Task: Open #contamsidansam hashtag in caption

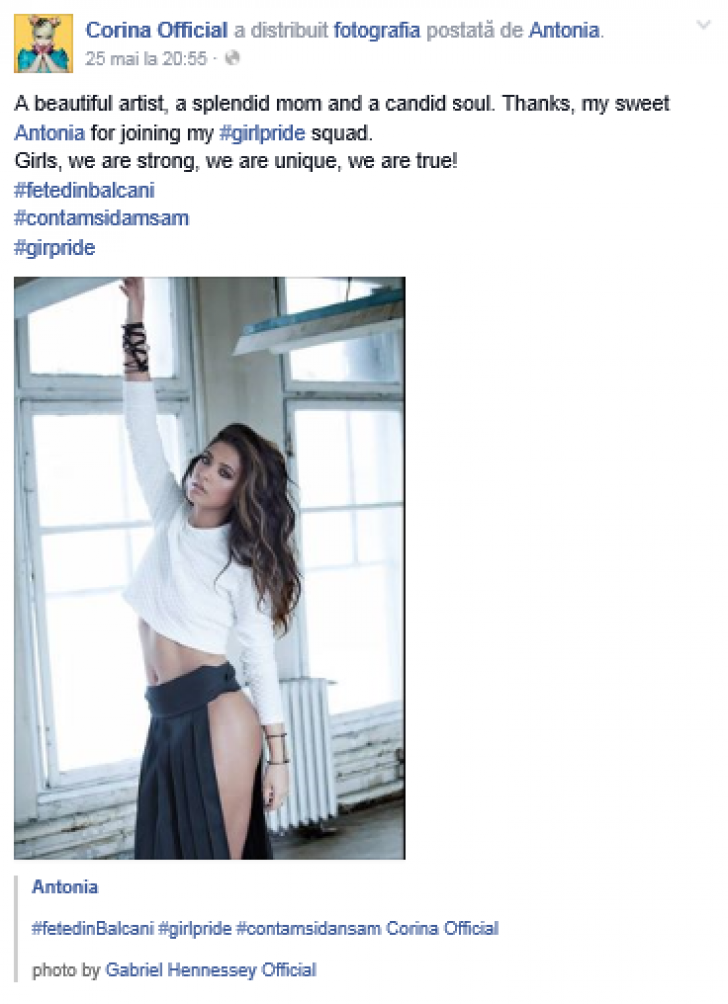Action: pos(309,928)
